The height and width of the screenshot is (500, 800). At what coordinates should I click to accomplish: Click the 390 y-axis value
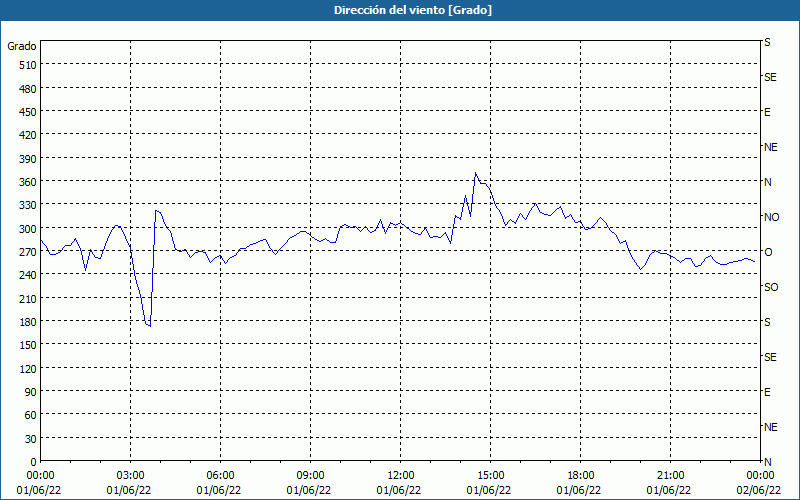click(x=28, y=159)
